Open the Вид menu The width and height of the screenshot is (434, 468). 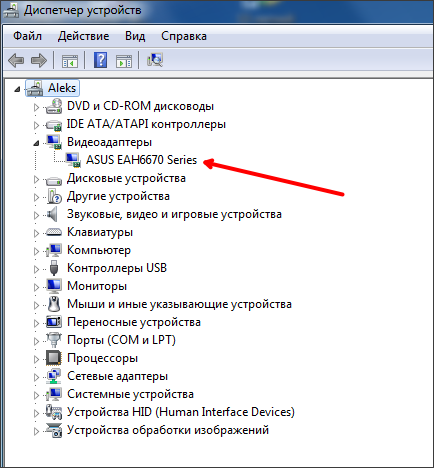click(135, 36)
